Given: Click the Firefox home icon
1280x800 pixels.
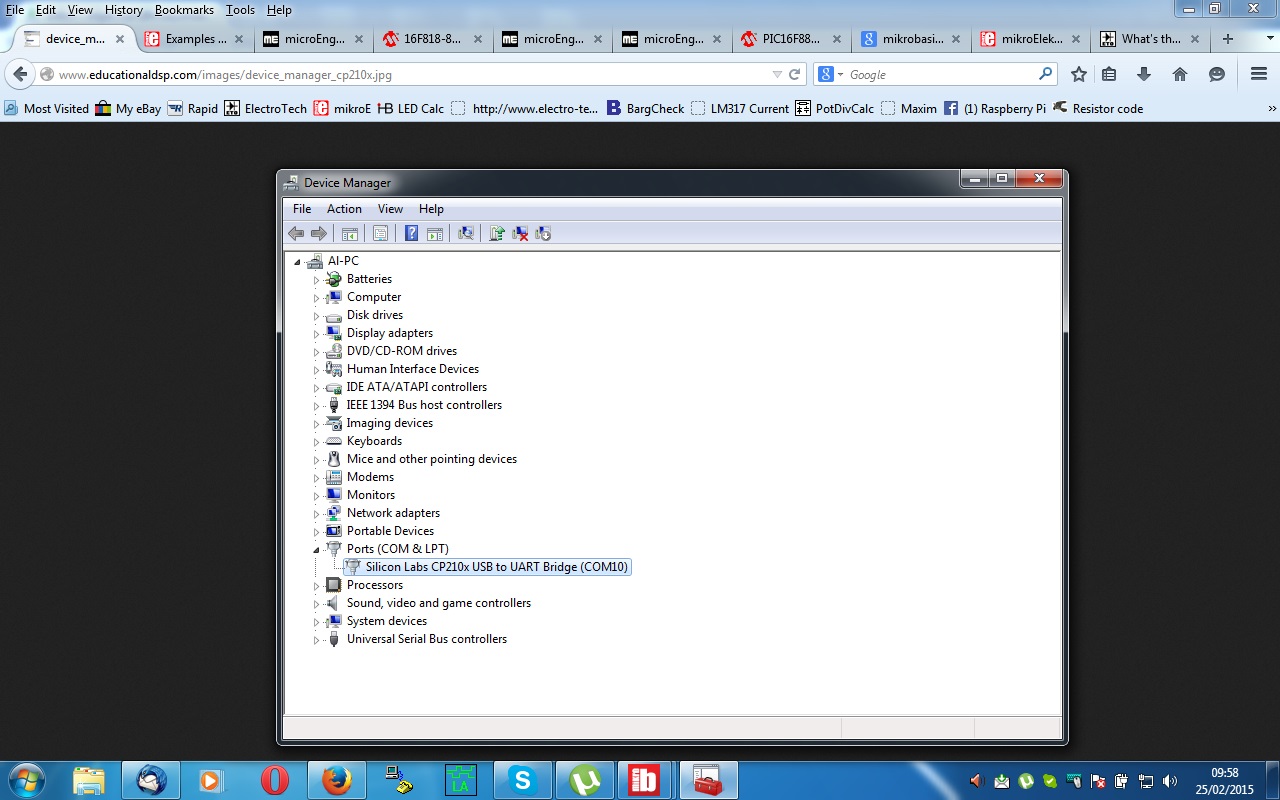Looking at the screenshot, I should click(x=1180, y=74).
